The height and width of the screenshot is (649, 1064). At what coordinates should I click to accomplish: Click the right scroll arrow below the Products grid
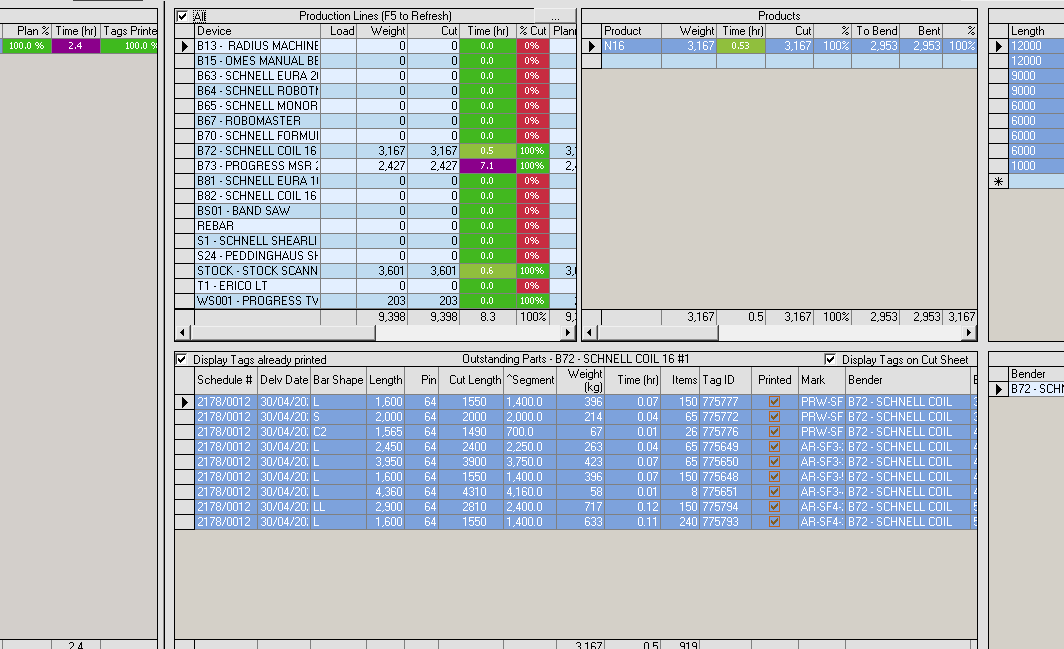(968, 332)
